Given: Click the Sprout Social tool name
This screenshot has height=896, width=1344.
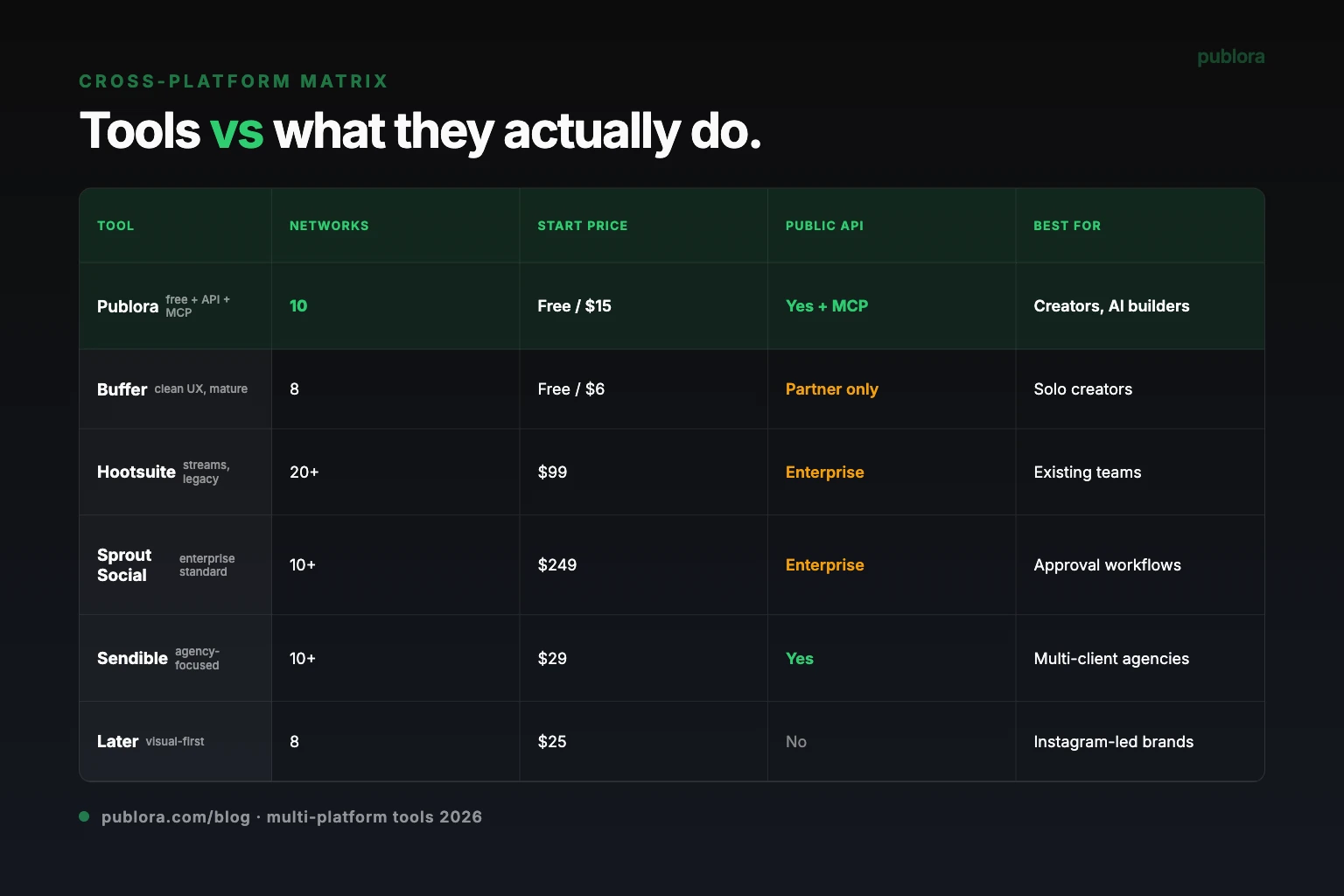Looking at the screenshot, I should pyautogui.click(x=124, y=565).
